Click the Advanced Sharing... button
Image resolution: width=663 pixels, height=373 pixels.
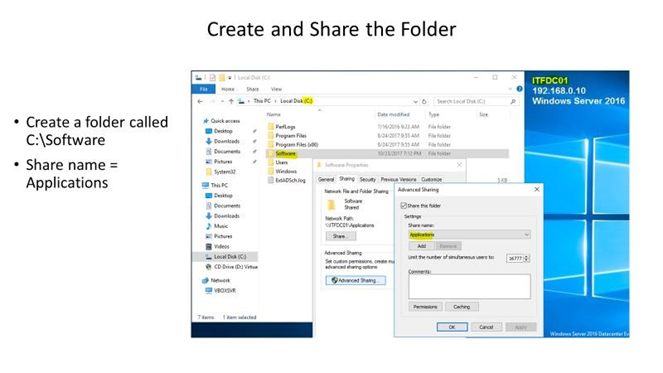356,280
